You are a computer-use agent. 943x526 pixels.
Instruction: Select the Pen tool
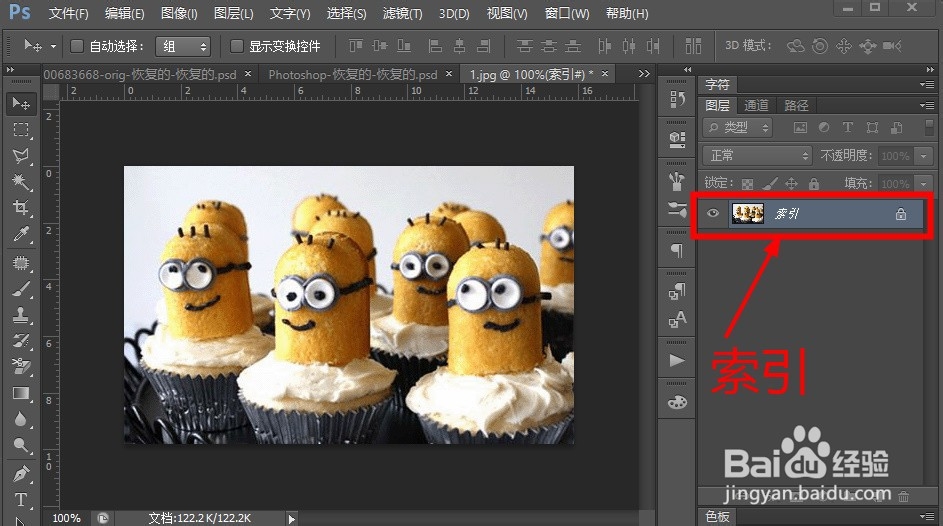[x=21, y=474]
